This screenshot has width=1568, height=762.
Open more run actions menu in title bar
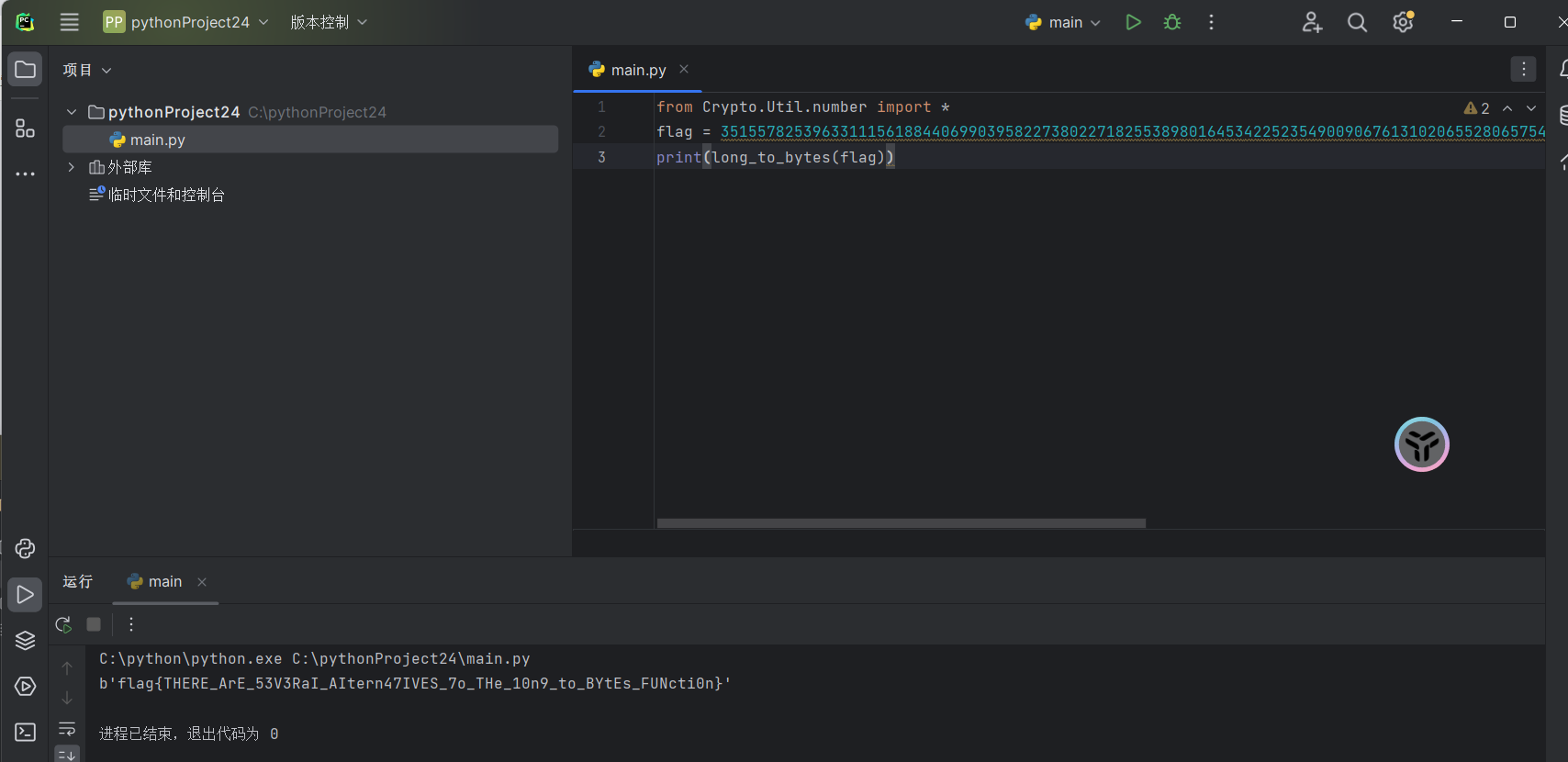[x=1212, y=22]
